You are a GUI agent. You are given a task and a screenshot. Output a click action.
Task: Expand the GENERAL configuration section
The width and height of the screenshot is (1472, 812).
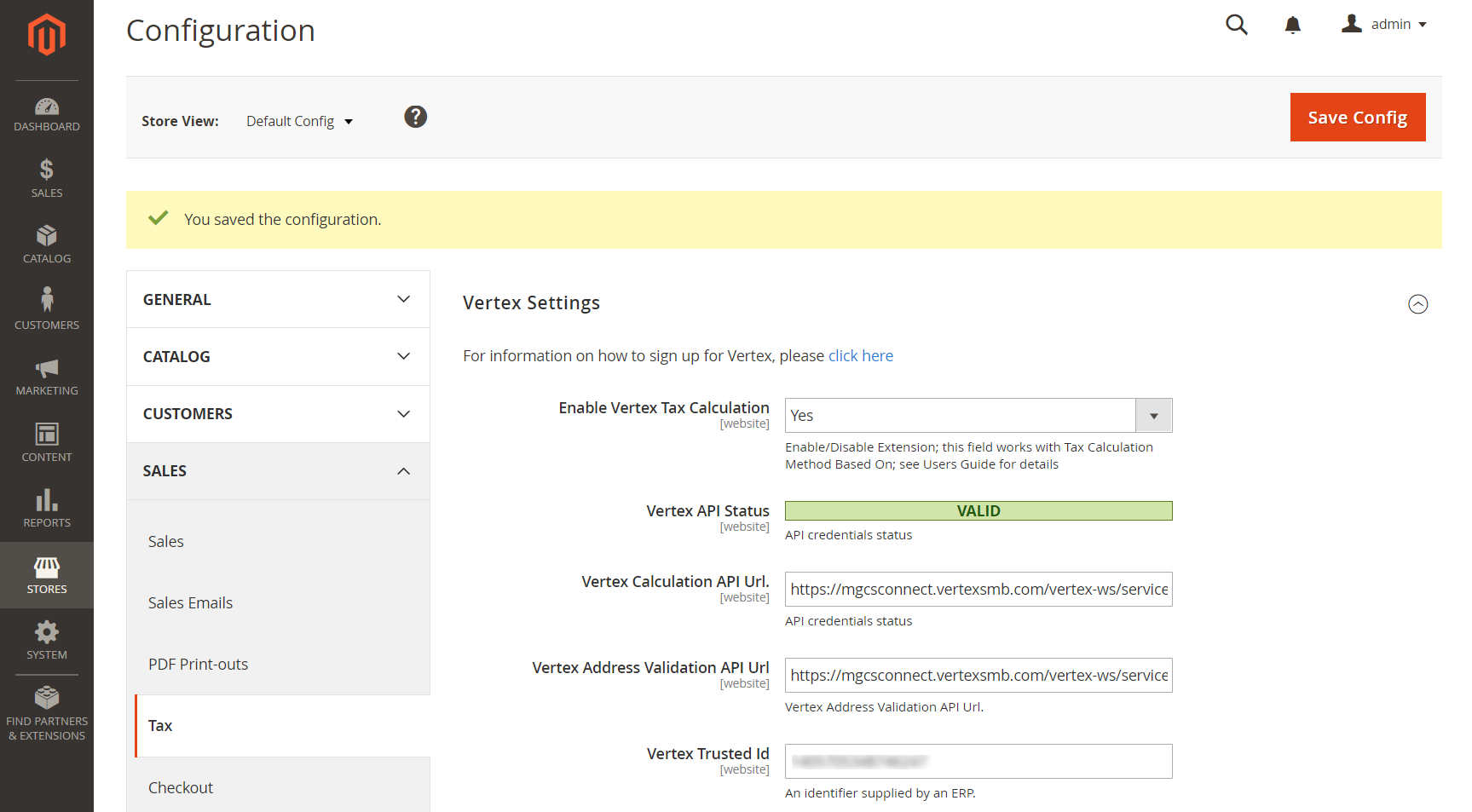pos(278,299)
